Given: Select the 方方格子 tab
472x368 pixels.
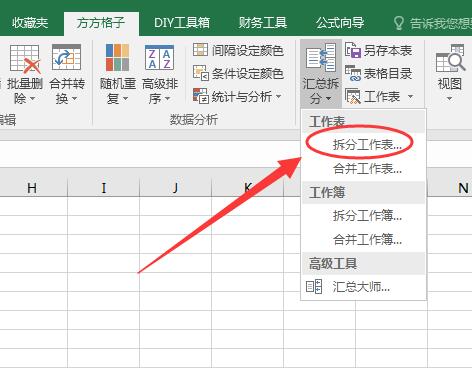Looking at the screenshot, I should (x=101, y=23).
